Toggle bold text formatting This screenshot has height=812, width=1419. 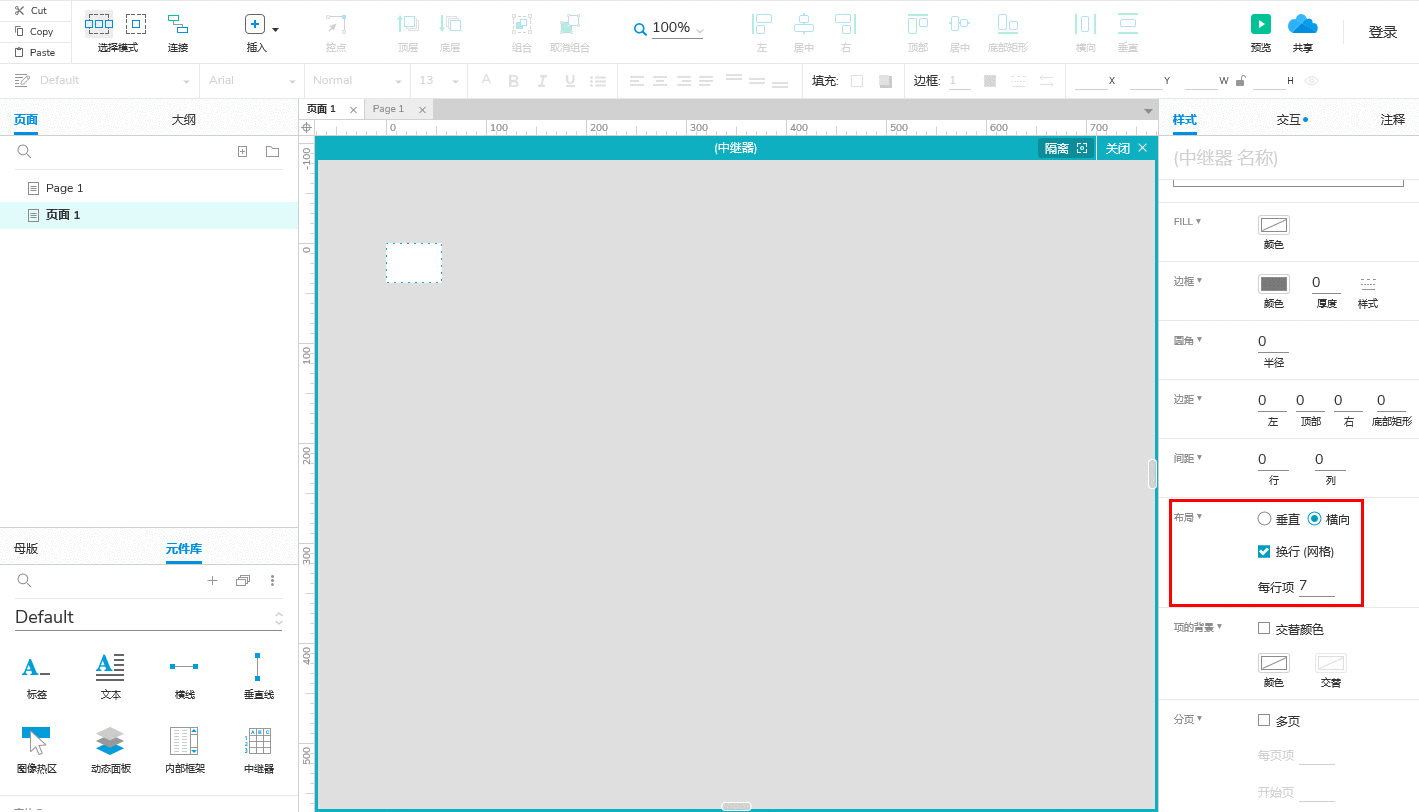pos(514,81)
